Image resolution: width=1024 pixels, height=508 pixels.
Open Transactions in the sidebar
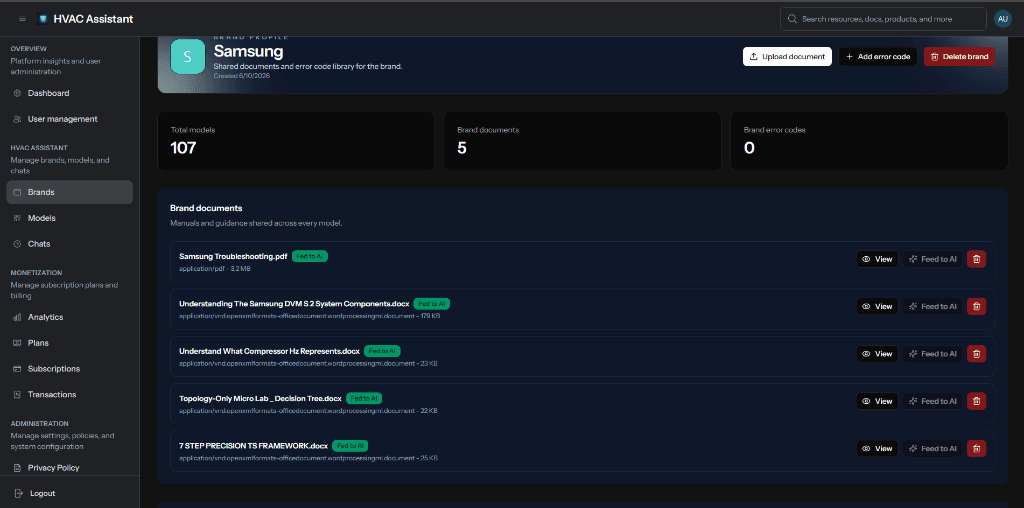tap(70, 394)
